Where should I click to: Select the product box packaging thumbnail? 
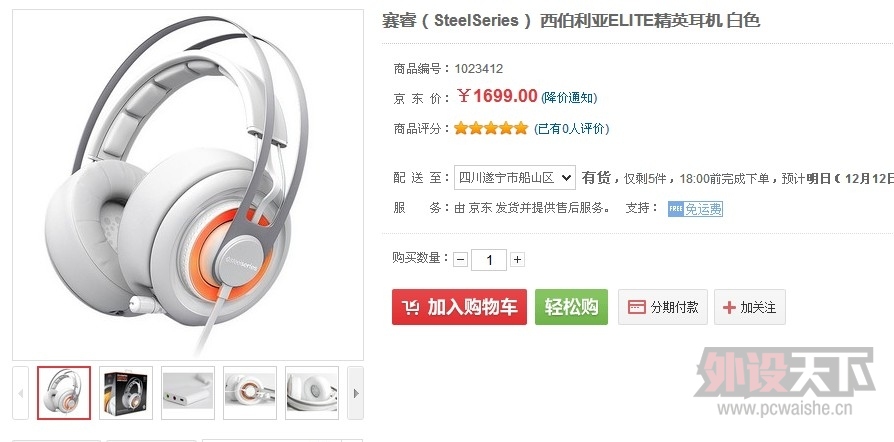click(x=126, y=393)
